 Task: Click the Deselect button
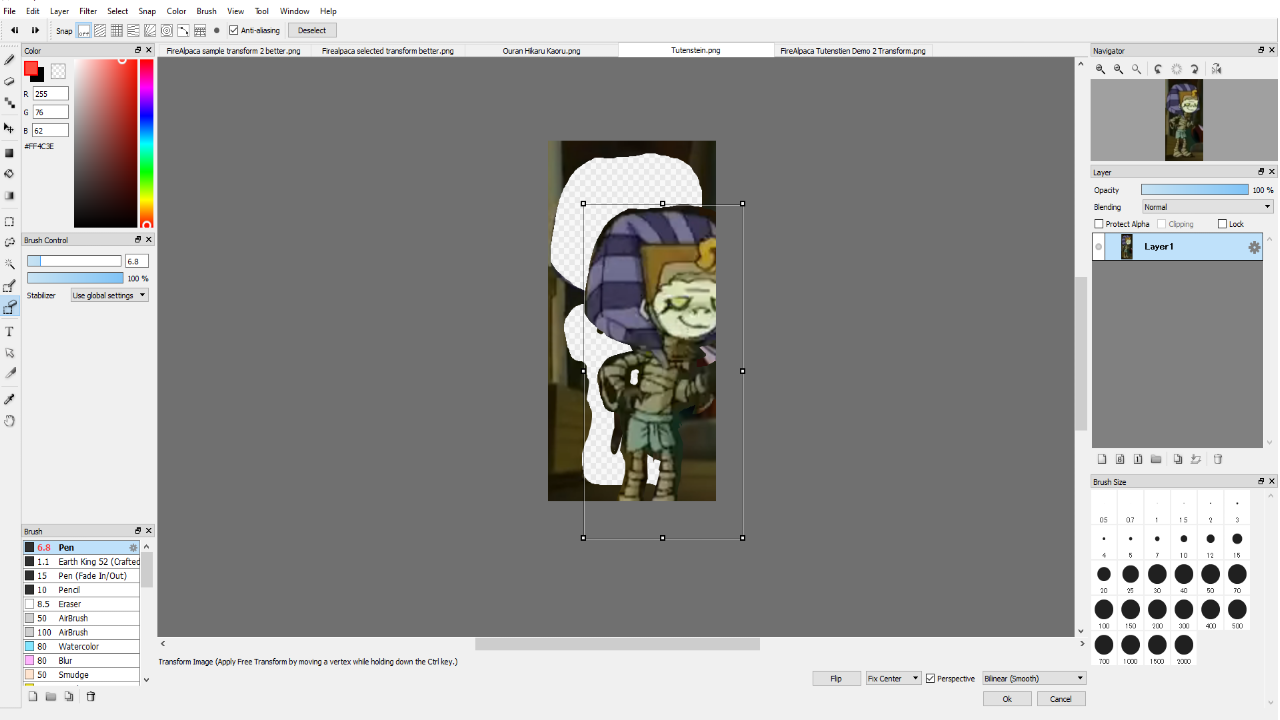[312, 30]
